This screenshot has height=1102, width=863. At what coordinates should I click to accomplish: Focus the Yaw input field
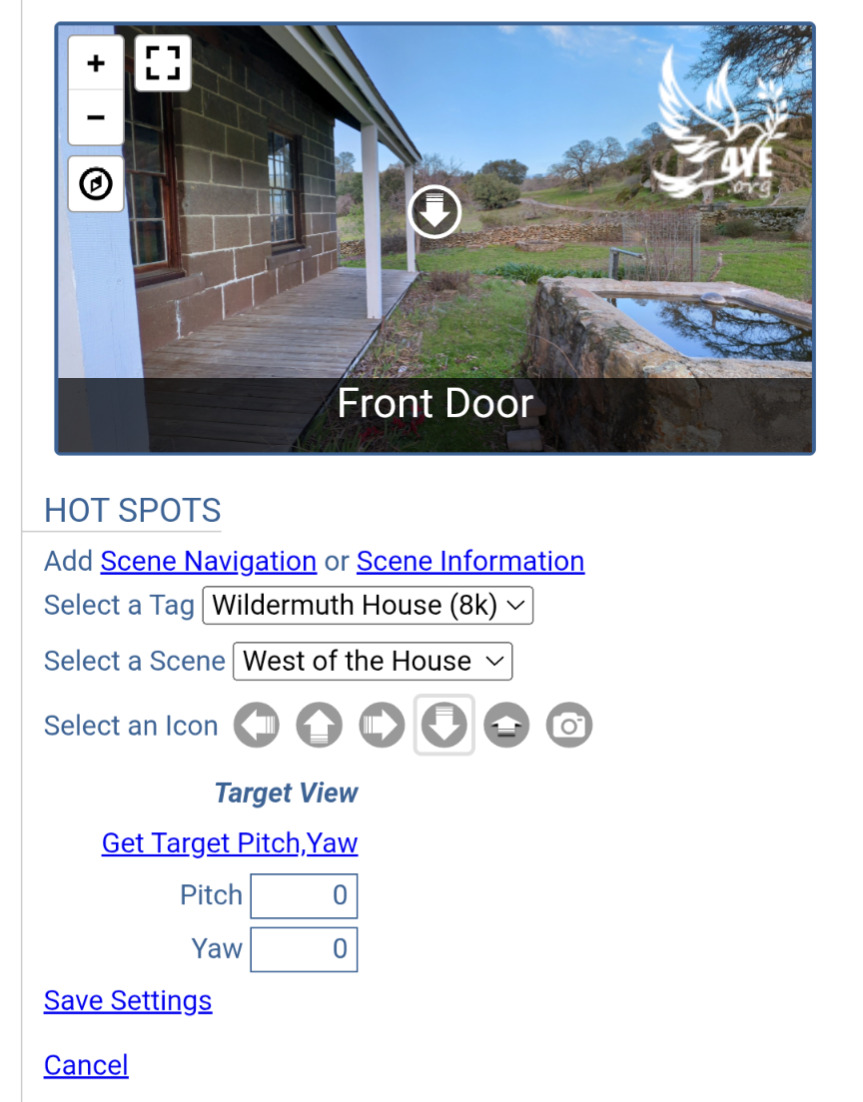(304, 949)
